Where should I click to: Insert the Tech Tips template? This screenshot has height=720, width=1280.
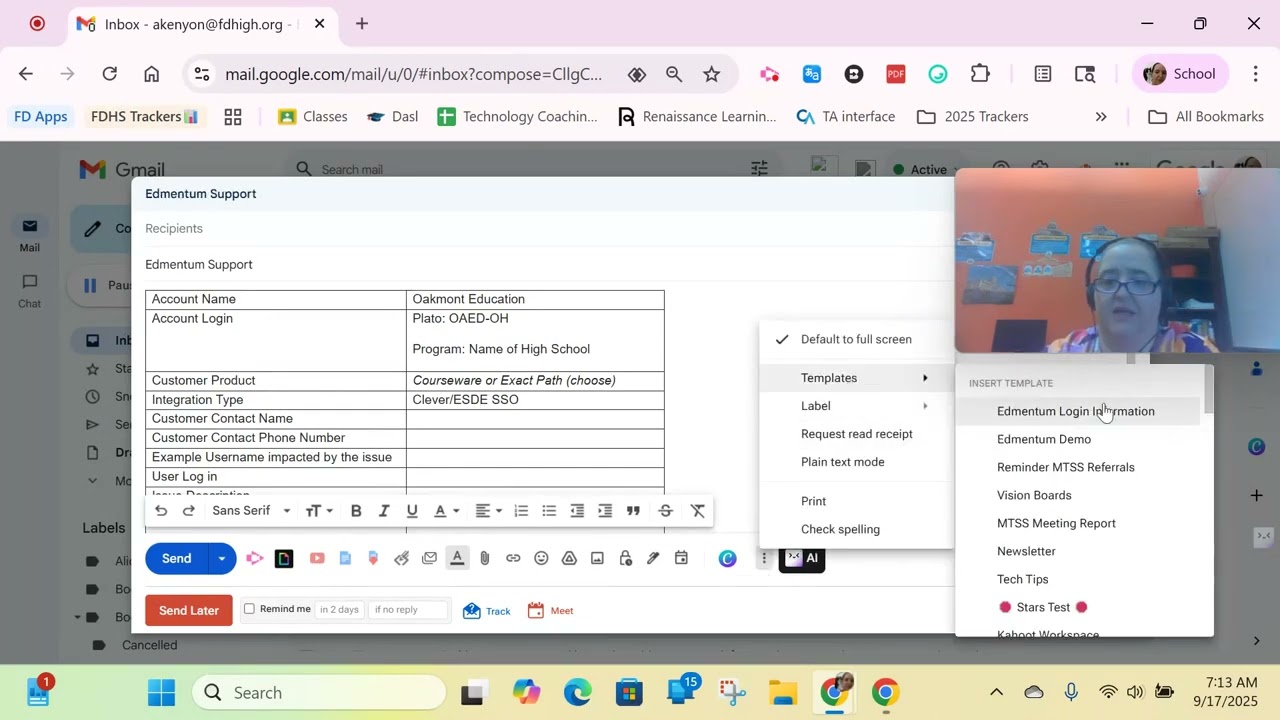pyautogui.click(x=1078, y=579)
